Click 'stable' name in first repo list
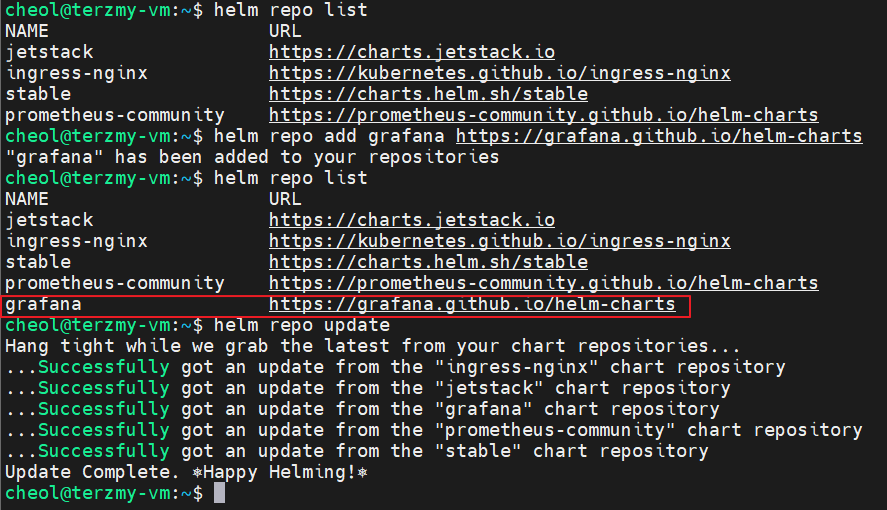Image resolution: width=887 pixels, height=510 pixels. pyautogui.click(x=38, y=94)
